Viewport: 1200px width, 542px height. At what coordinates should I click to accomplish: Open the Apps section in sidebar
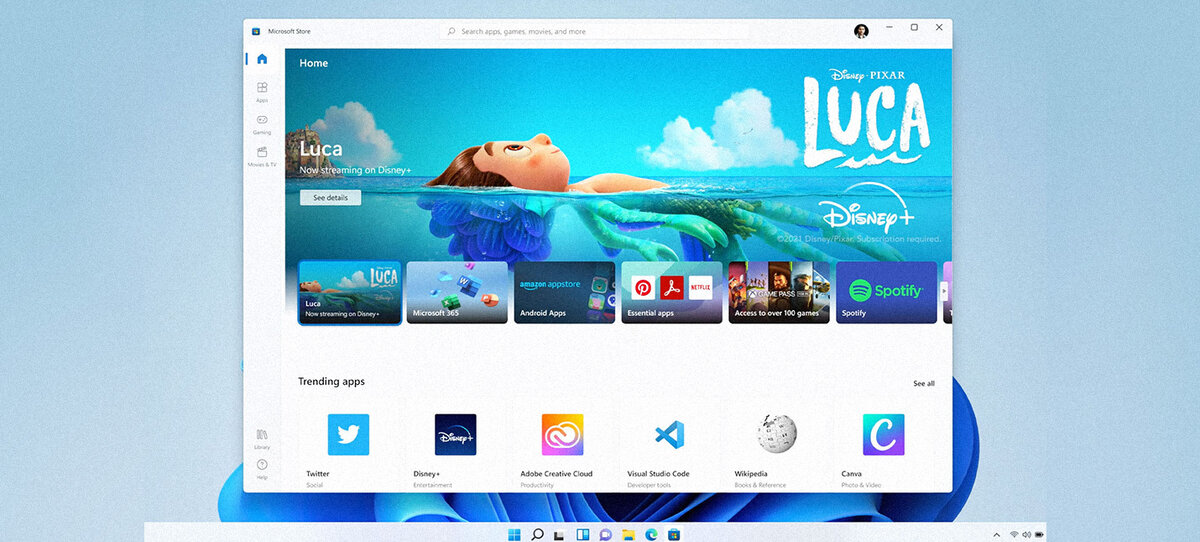tap(262, 92)
